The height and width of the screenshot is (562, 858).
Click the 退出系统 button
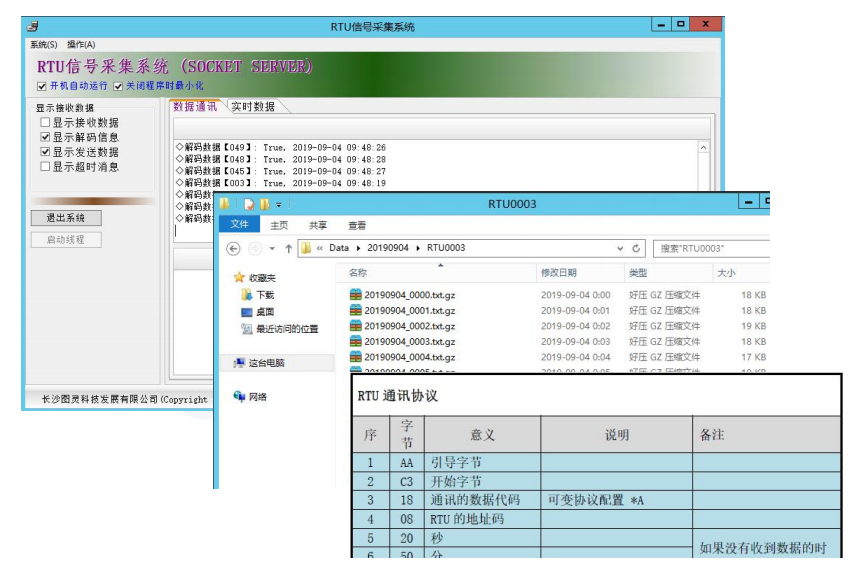tap(66, 217)
